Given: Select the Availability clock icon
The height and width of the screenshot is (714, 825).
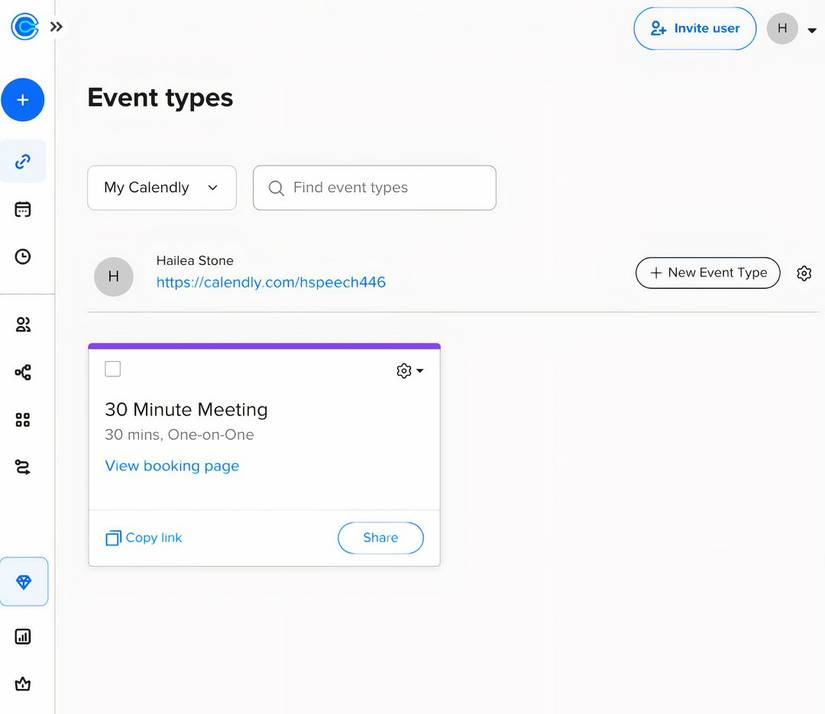Looking at the screenshot, I should pos(23,256).
